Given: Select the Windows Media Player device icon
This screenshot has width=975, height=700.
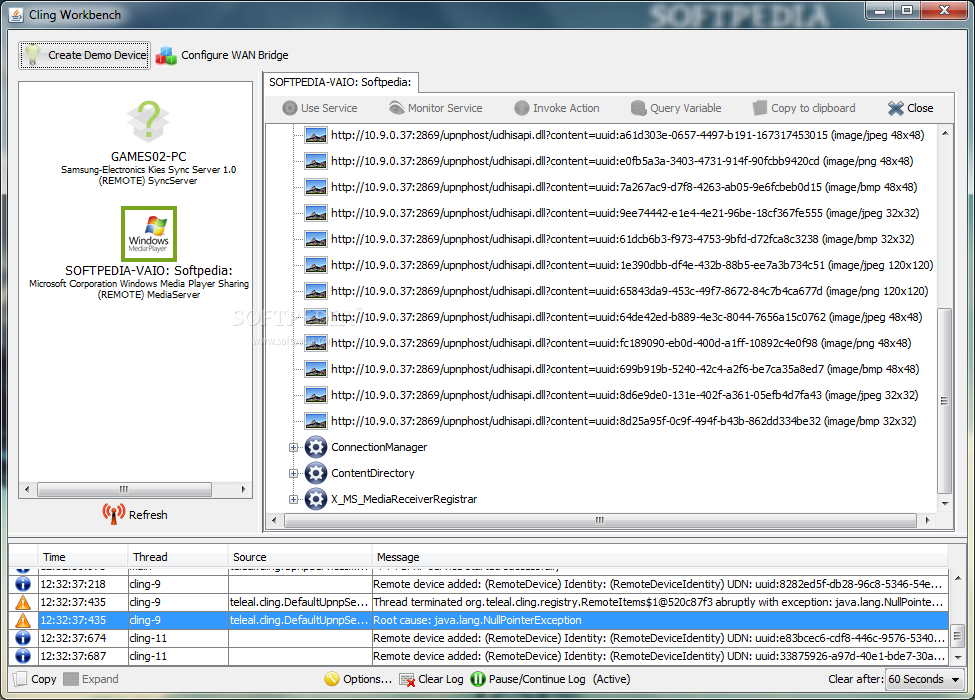Looking at the screenshot, I should point(149,234).
